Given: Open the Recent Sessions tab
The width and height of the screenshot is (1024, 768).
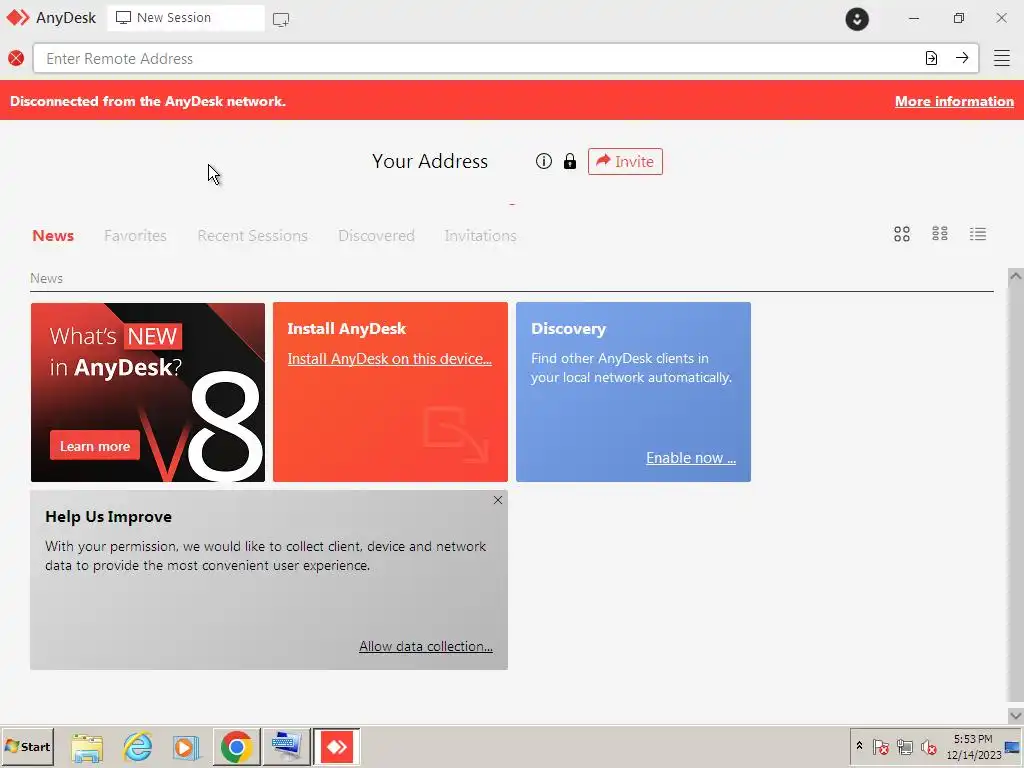Looking at the screenshot, I should click(x=252, y=236).
